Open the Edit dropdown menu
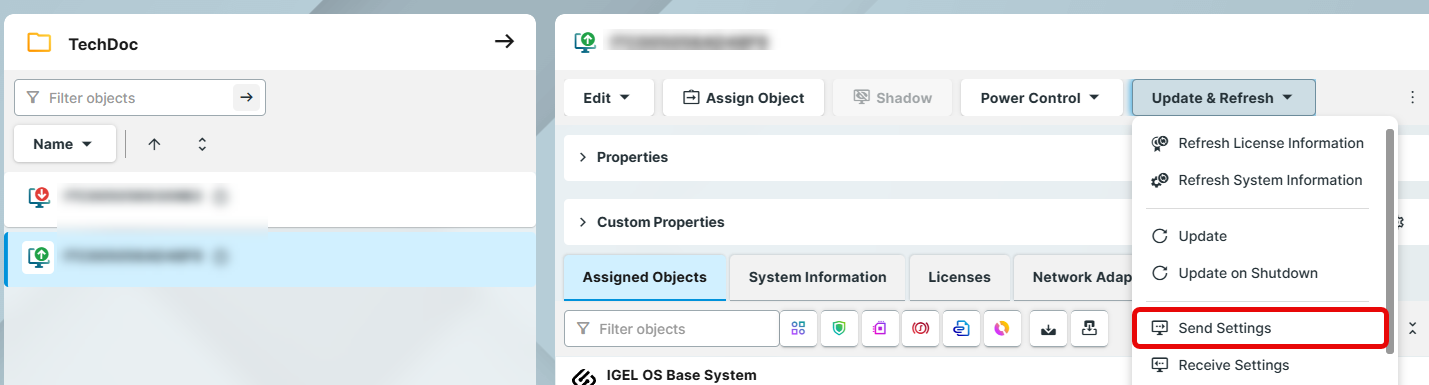1429x385 pixels. (x=608, y=98)
